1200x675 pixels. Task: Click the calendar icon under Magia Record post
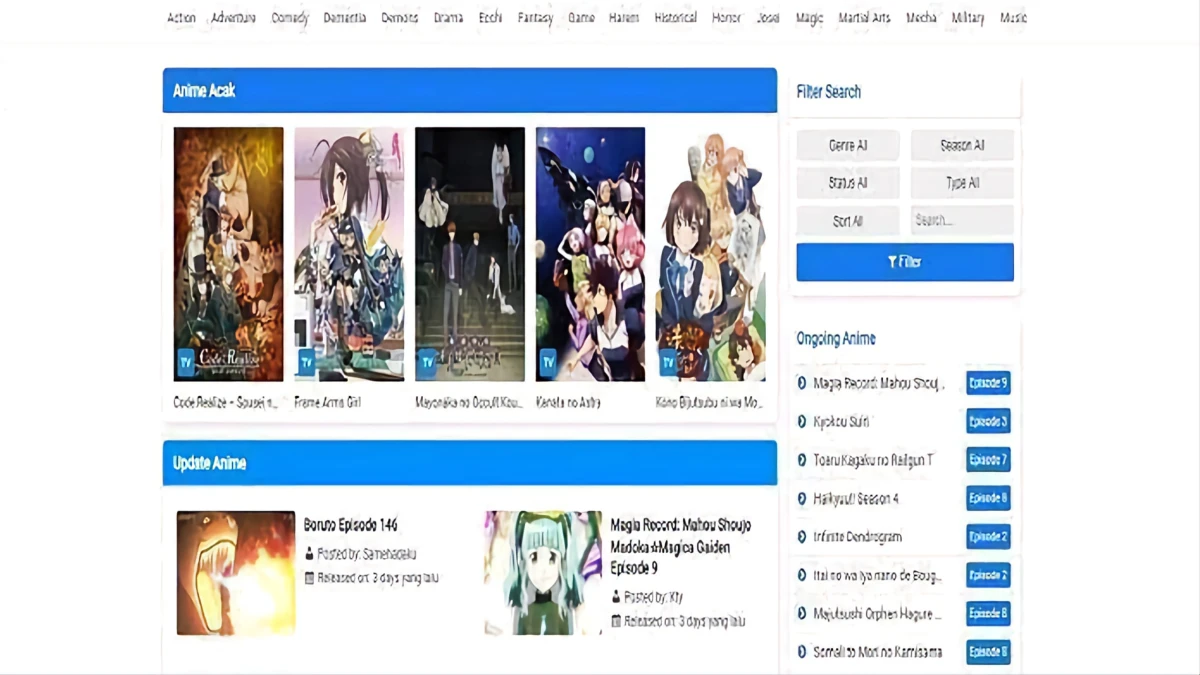[616, 621]
